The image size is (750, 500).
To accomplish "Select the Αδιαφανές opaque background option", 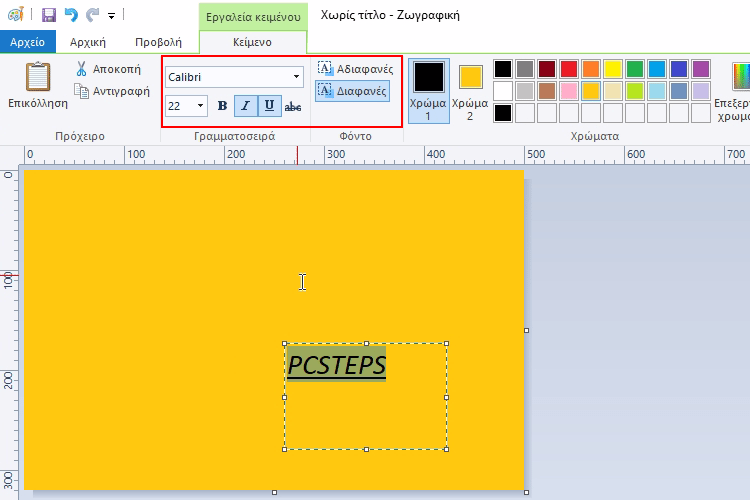I will (355, 69).
